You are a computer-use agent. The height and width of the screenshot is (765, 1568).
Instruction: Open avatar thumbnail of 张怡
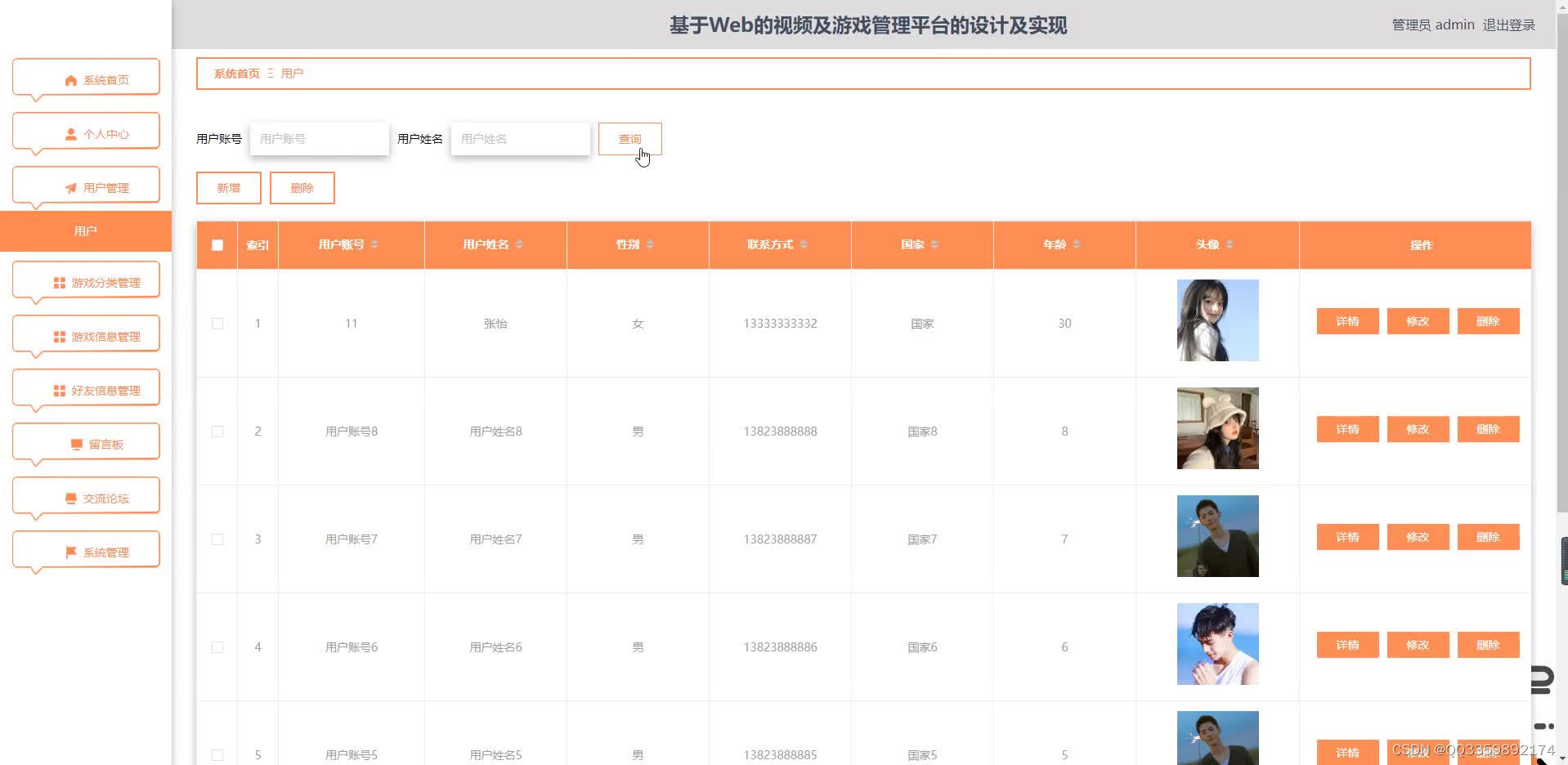pos(1218,320)
